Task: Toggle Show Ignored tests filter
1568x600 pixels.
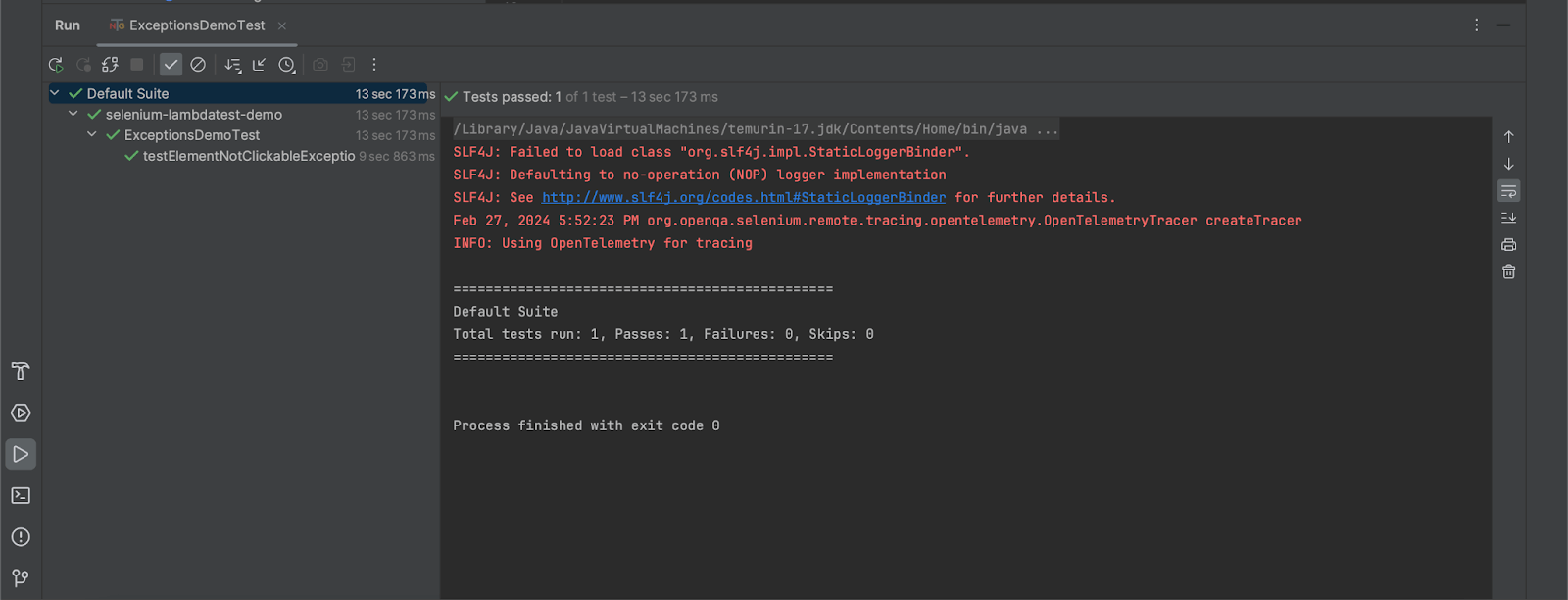Action: tap(198, 65)
